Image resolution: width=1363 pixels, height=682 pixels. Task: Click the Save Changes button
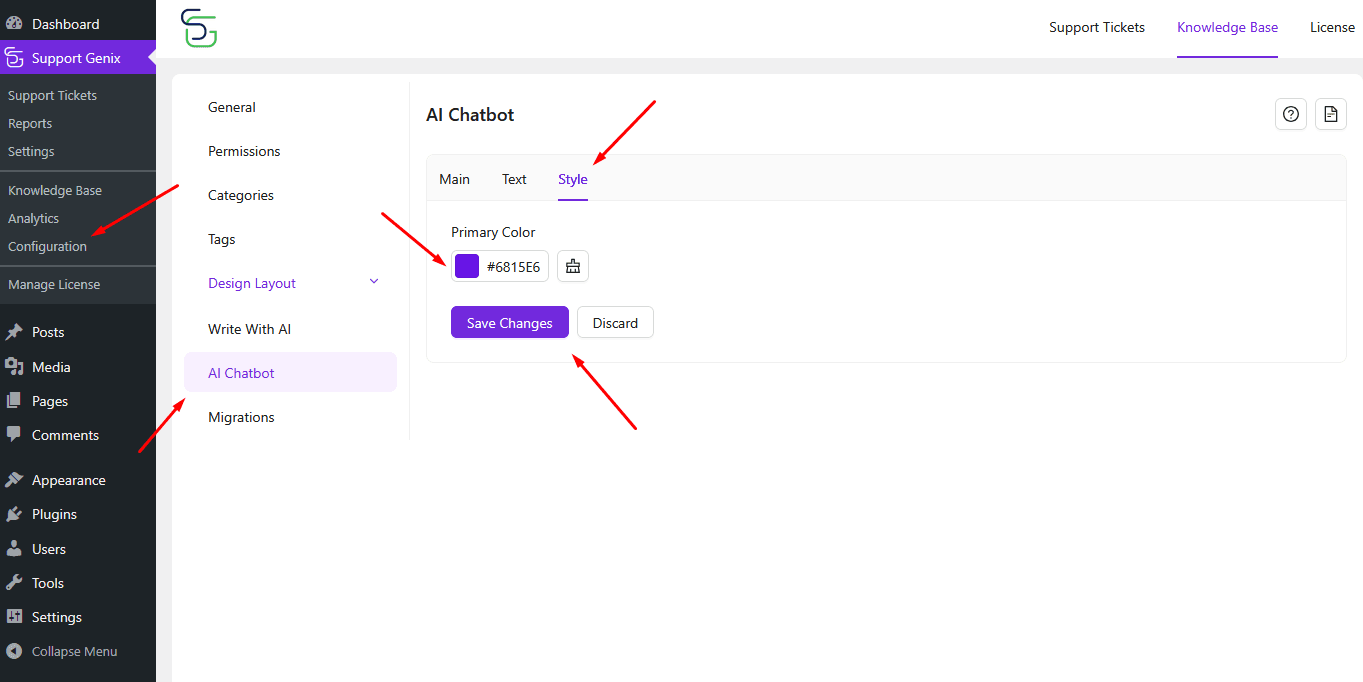pyautogui.click(x=510, y=322)
